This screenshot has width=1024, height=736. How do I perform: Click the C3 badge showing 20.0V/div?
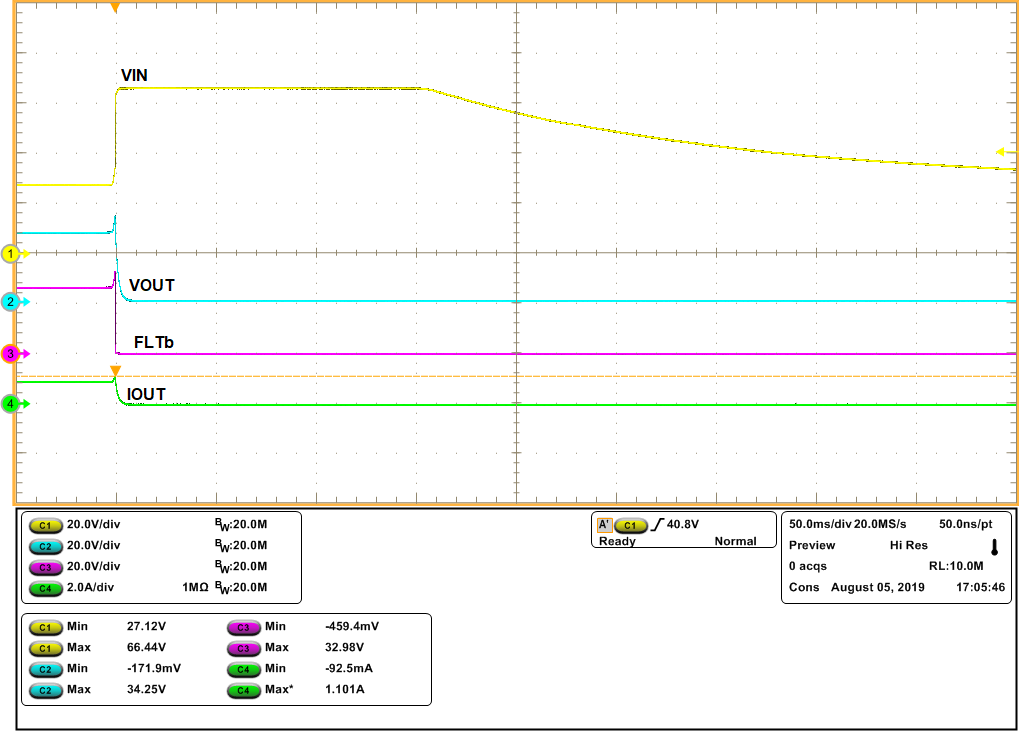(x=44, y=566)
